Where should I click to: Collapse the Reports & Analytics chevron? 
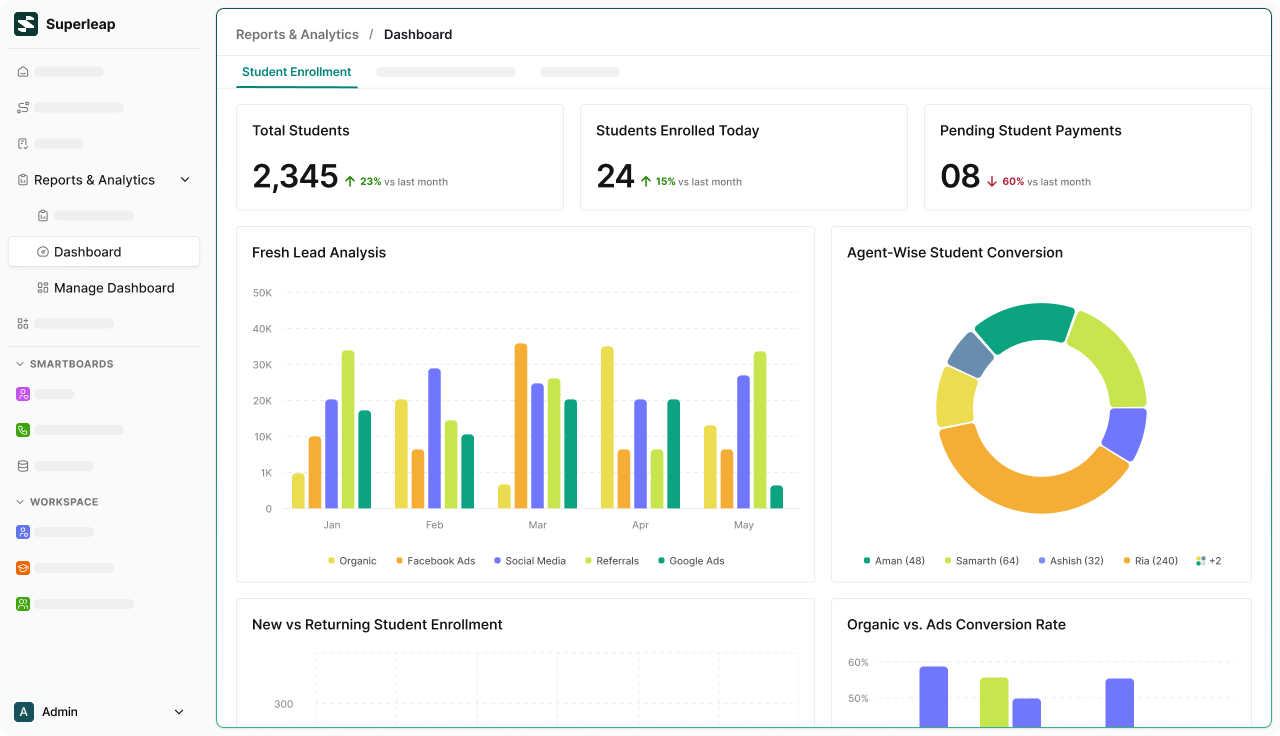click(x=185, y=180)
